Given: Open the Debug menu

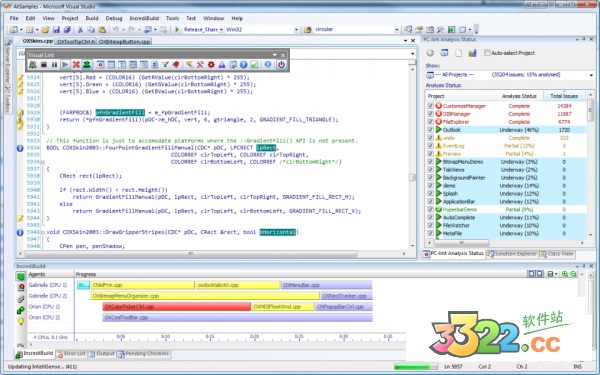Looking at the screenshot, I should click(x=114, y=18).
